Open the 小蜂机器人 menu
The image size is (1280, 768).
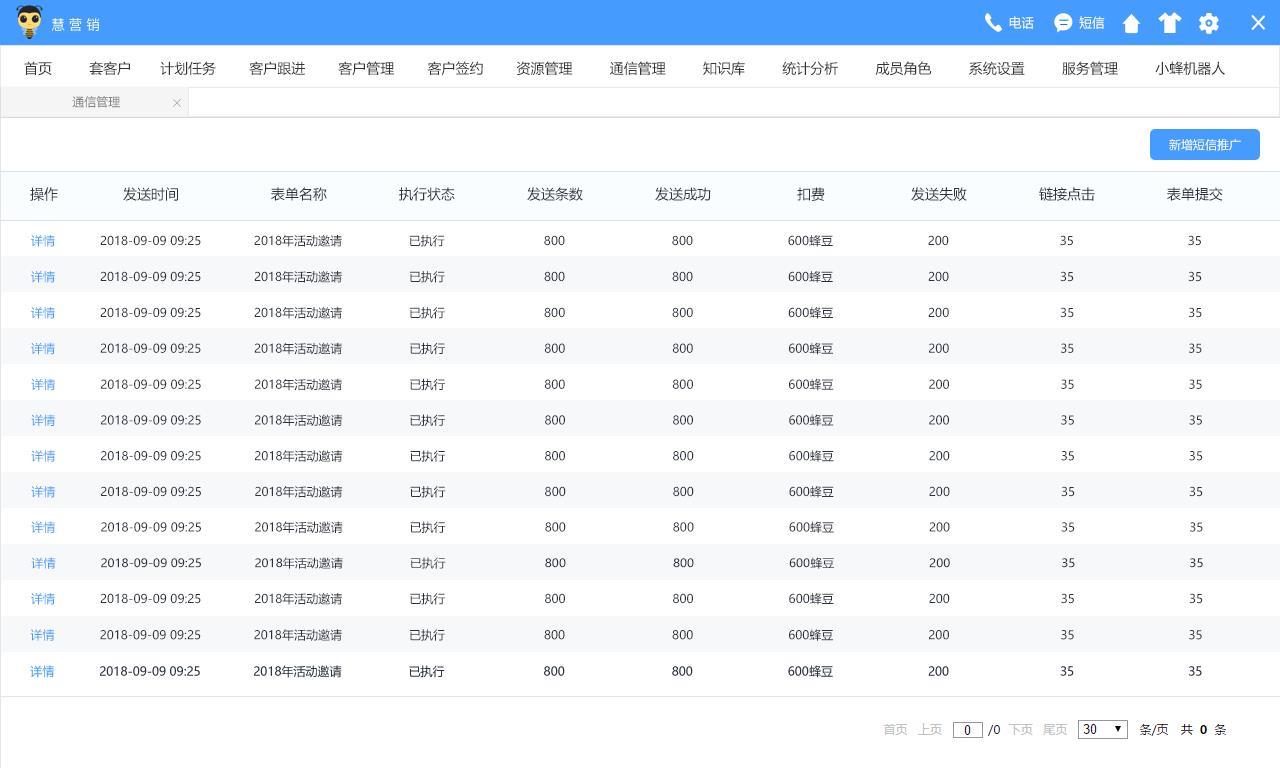tap(1190, 68)
